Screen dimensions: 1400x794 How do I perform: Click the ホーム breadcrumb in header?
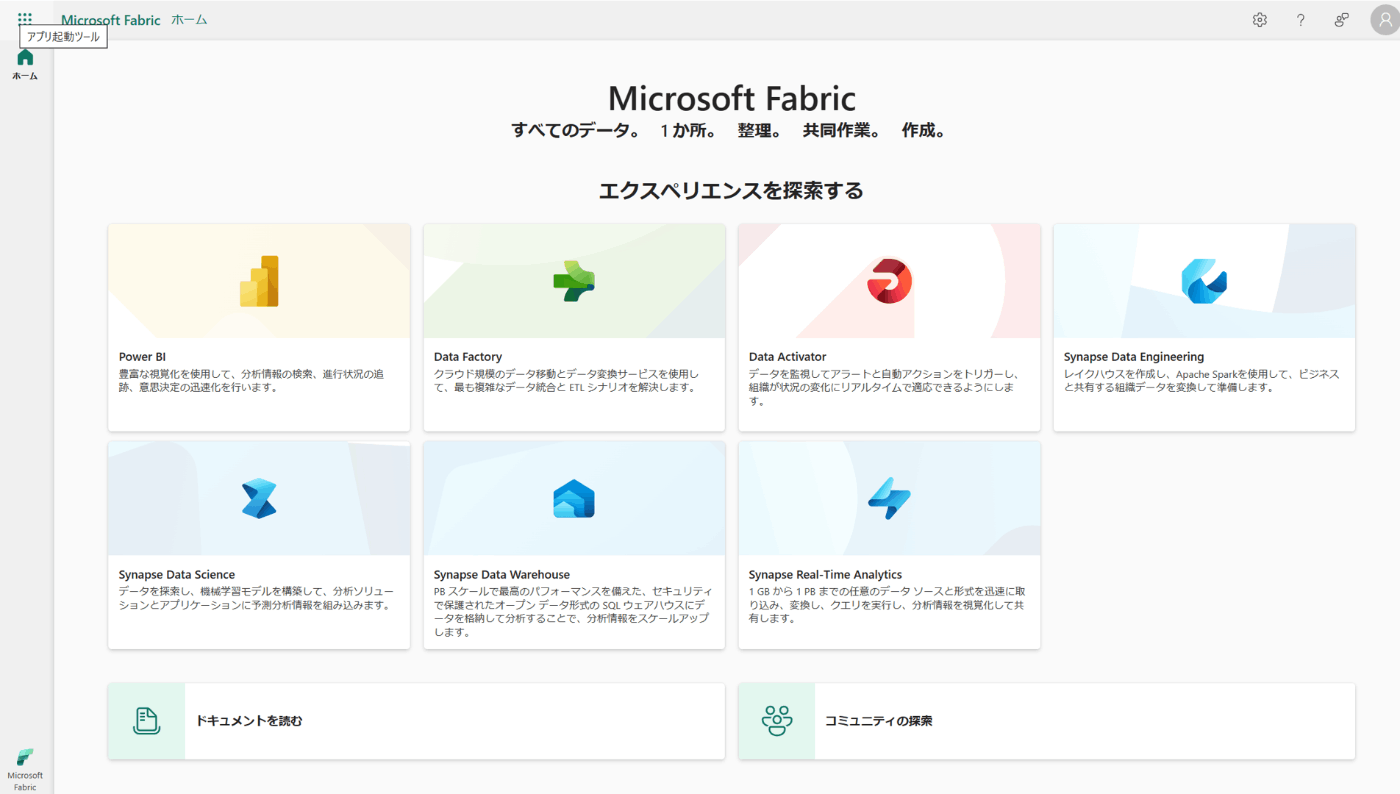pyautogui.click(x=189, y=20)
